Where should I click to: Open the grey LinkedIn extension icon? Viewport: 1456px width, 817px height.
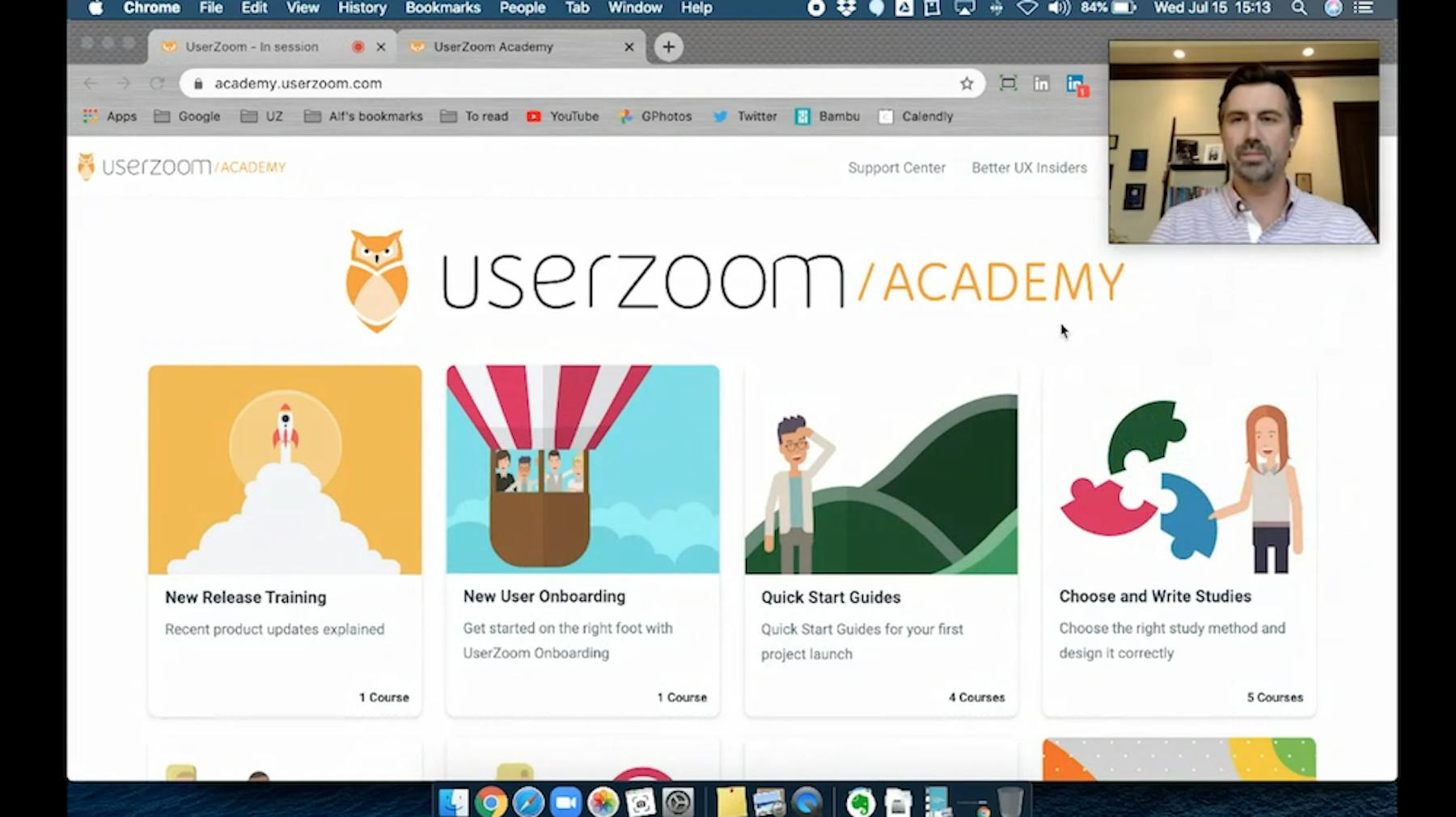[1041, 83]
